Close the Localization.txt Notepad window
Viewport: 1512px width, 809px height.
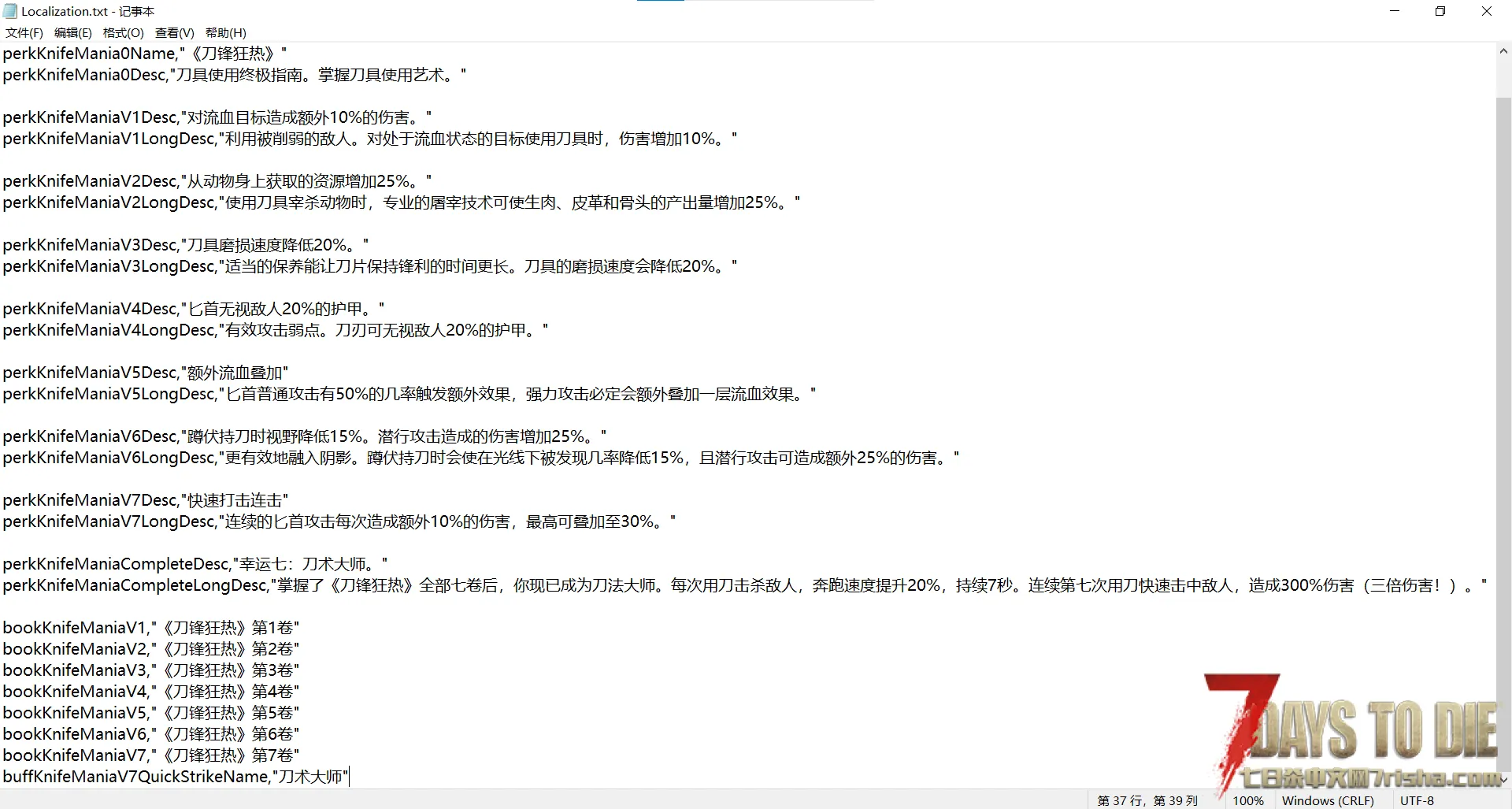pyautogui.click(x=1487, y=11)
